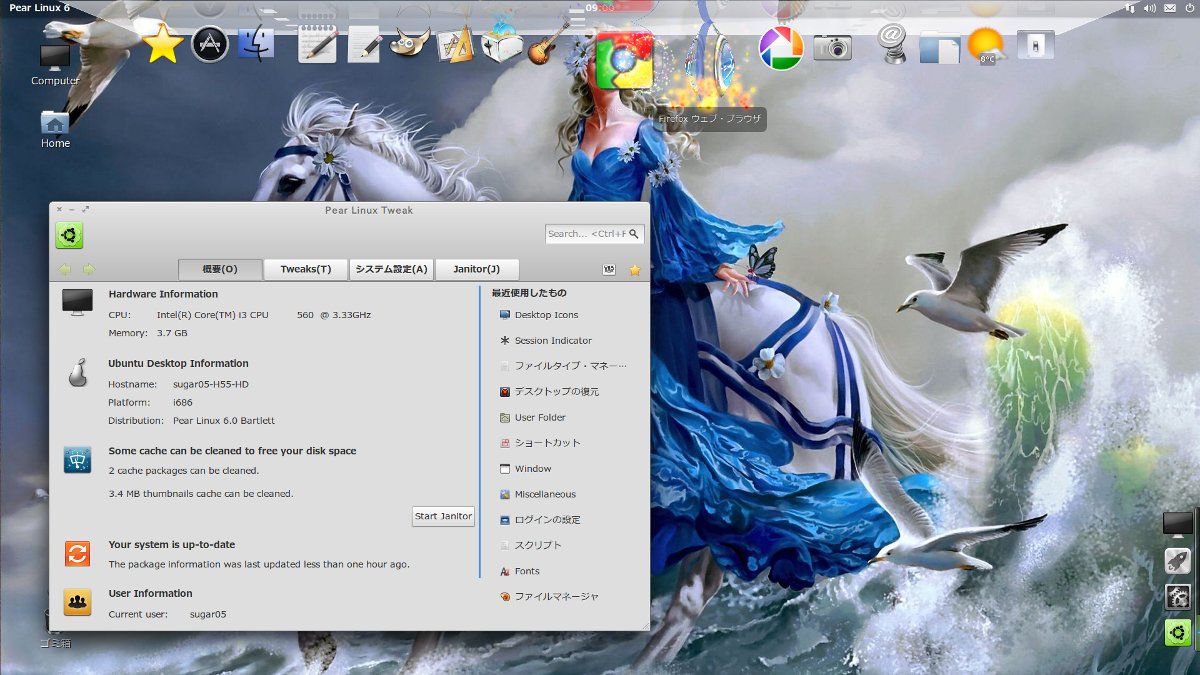
Task: Open the weather sun-and-cloud dock icon
Action: 986,46
